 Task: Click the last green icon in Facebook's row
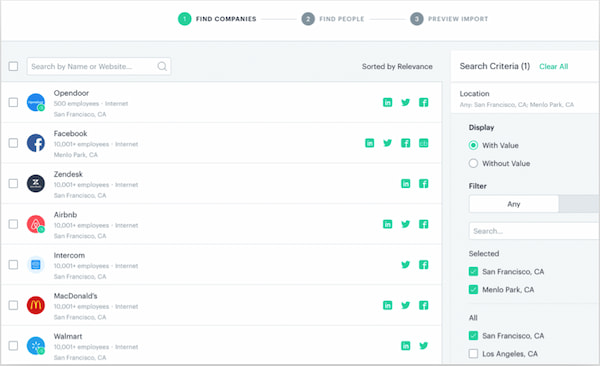coord(423,143)
